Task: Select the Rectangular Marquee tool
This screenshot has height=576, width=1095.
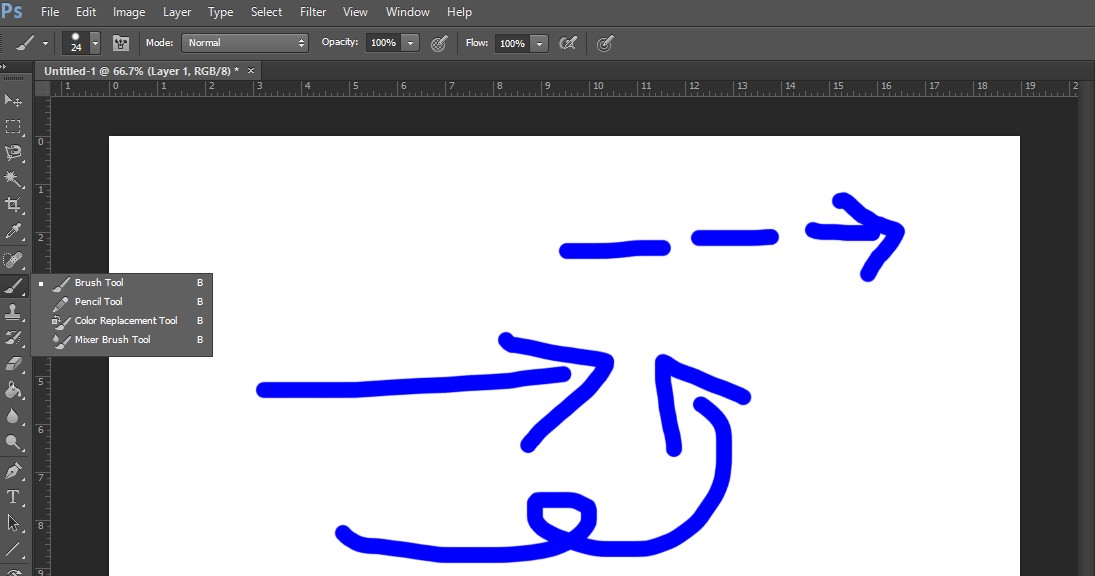Action: tap(13, 127)
